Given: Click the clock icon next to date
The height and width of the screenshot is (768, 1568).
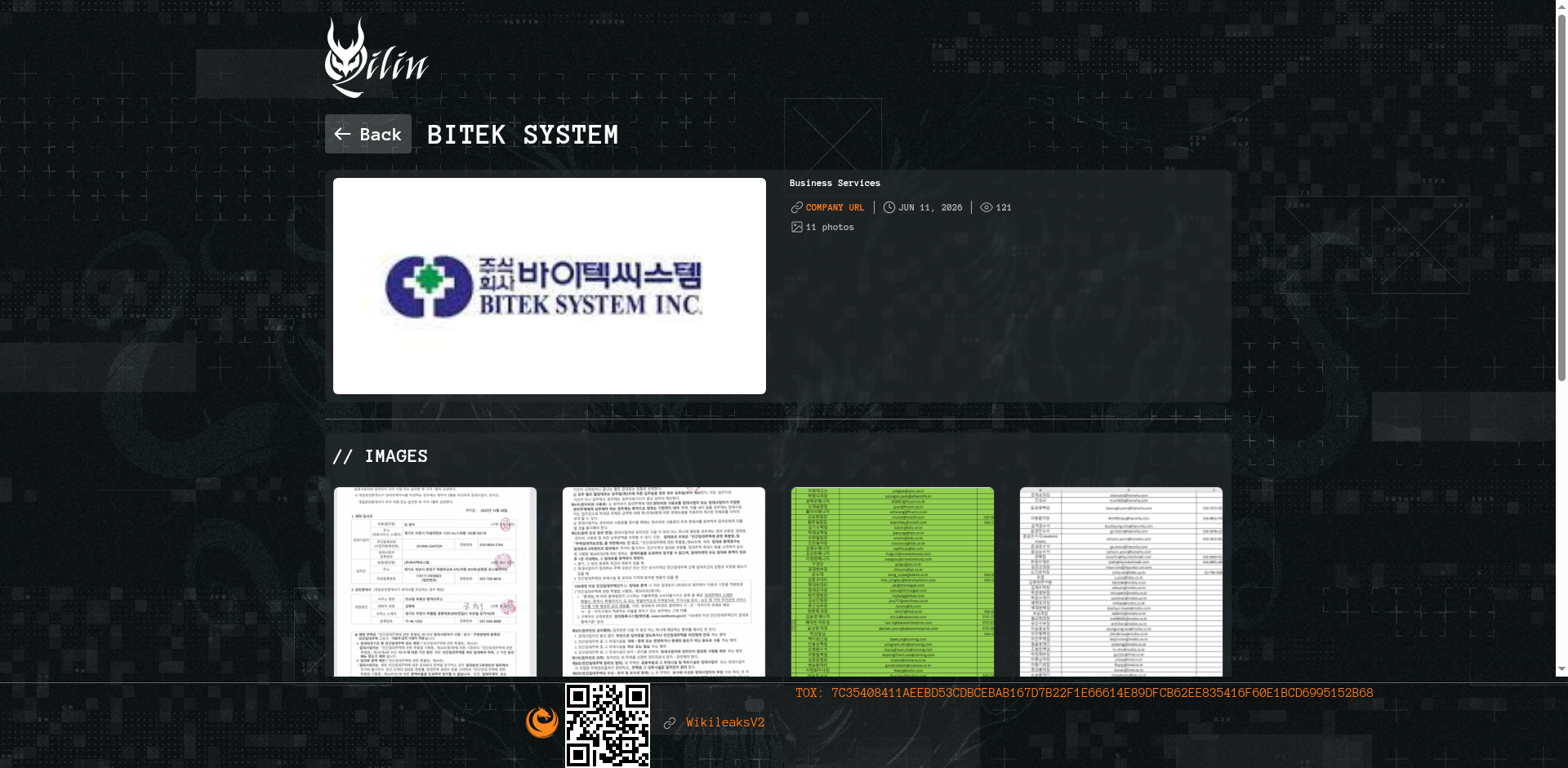Looking at the screenshot, I should pyautogui.click(x=889, y=207).
